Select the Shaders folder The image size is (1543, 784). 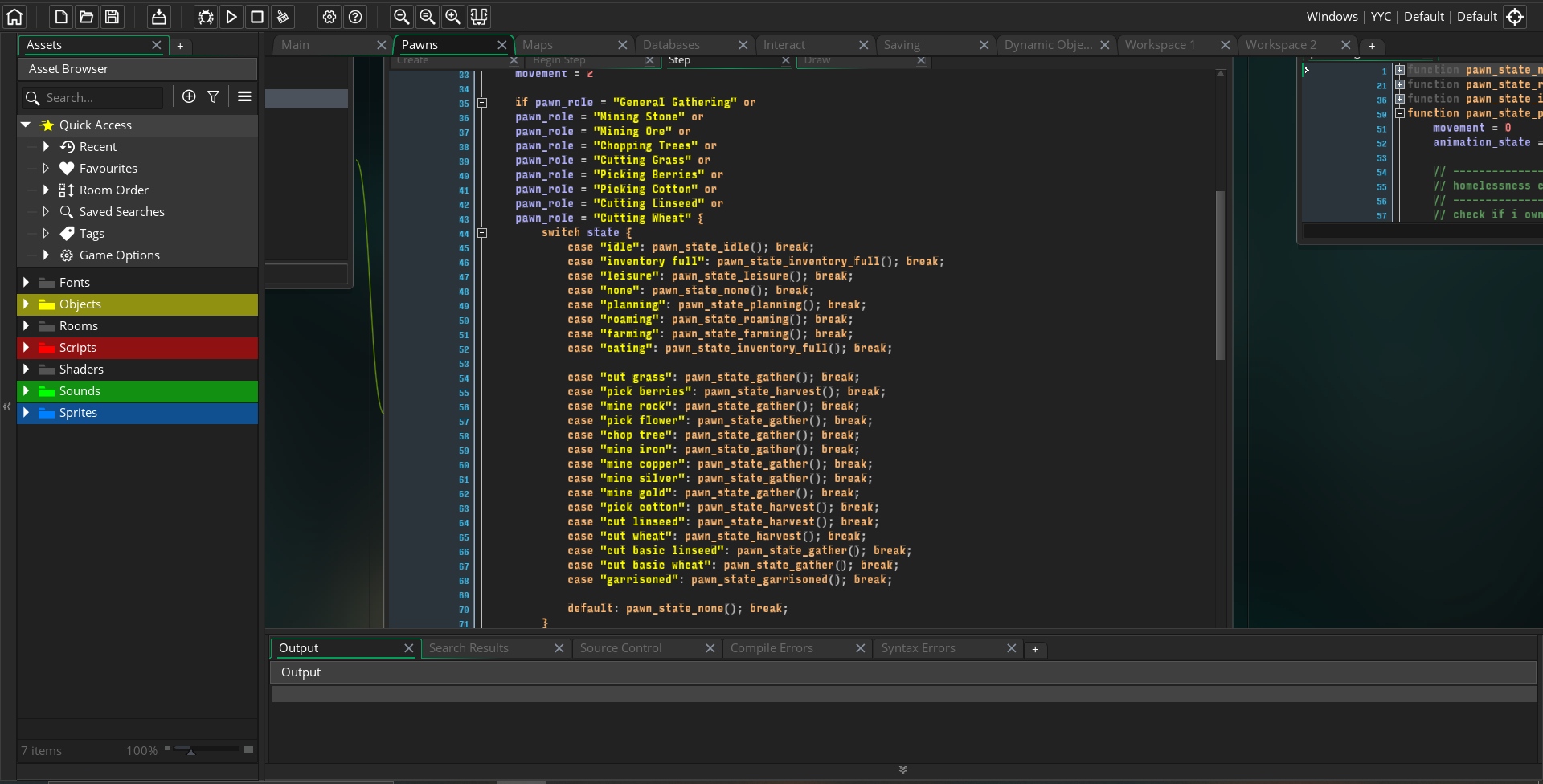pyautogui.click(x=137, y=369)
